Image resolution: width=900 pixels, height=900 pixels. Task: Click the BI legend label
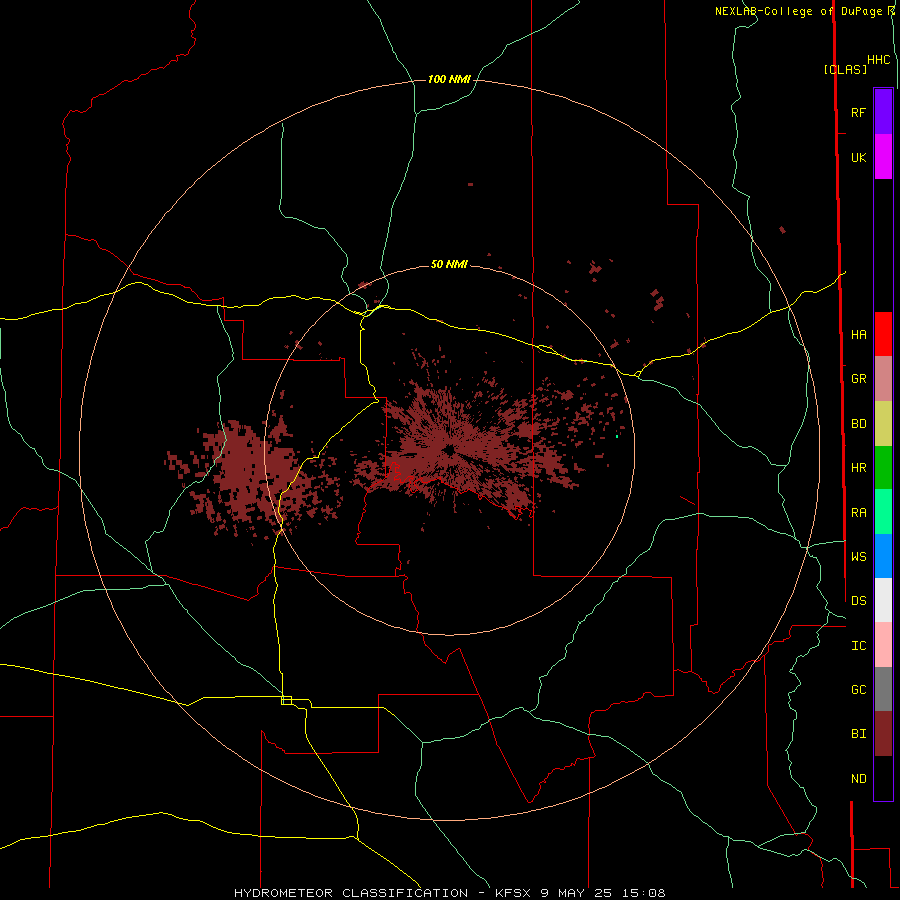(x=858, y=734)
